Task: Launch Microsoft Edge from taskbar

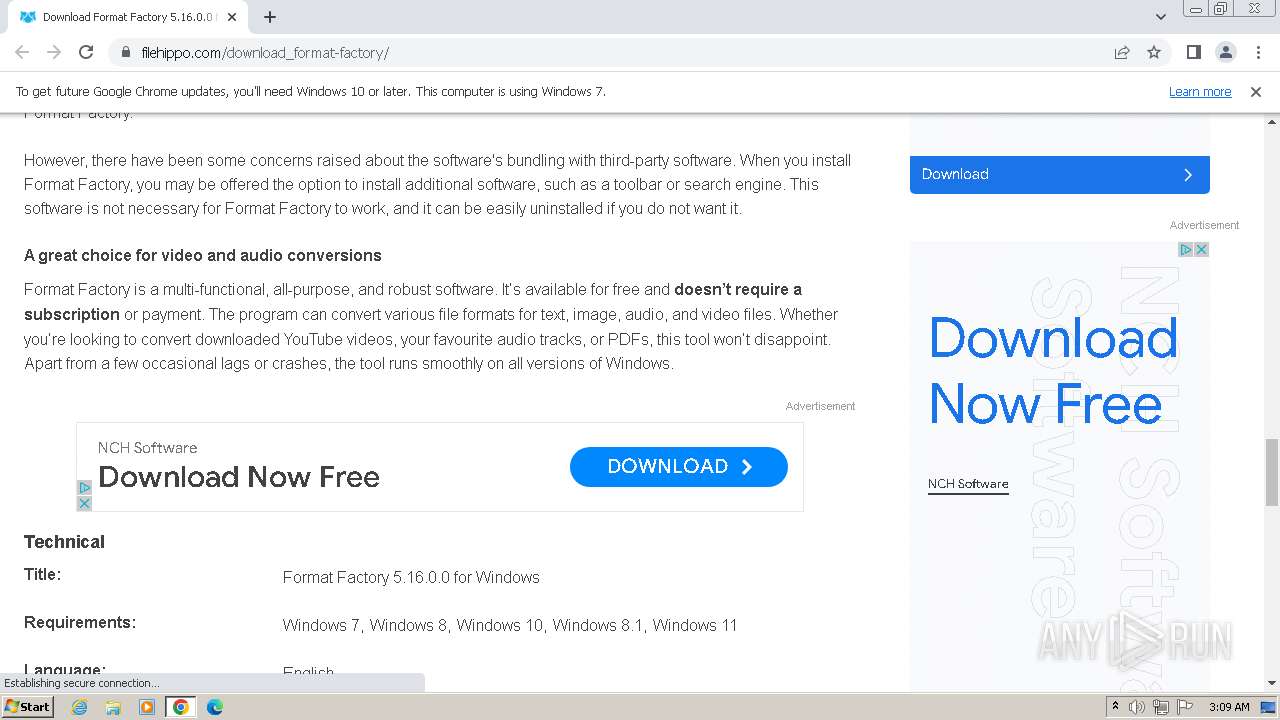Action: pos(215,707)
